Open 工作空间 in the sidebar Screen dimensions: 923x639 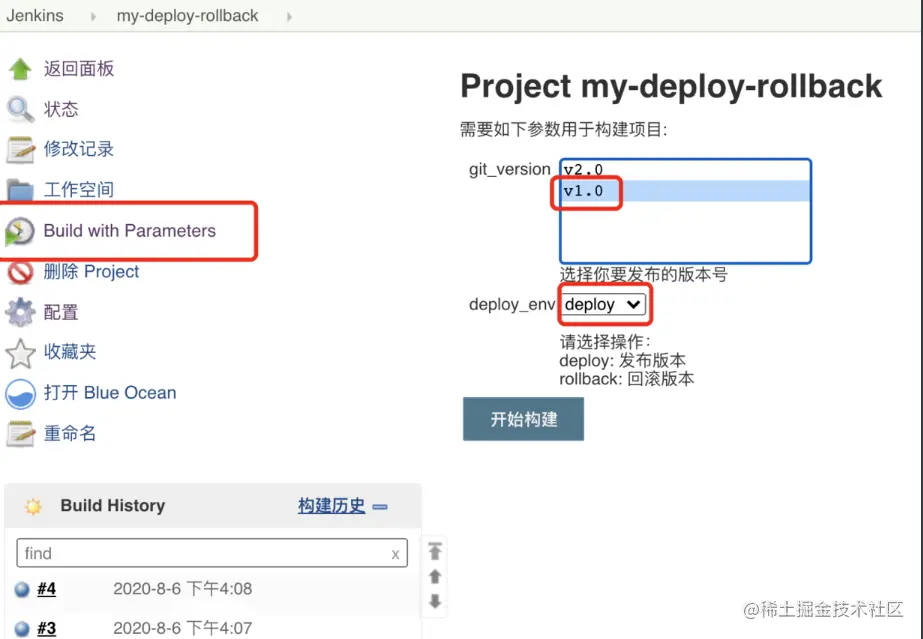(x=79, y=189)
